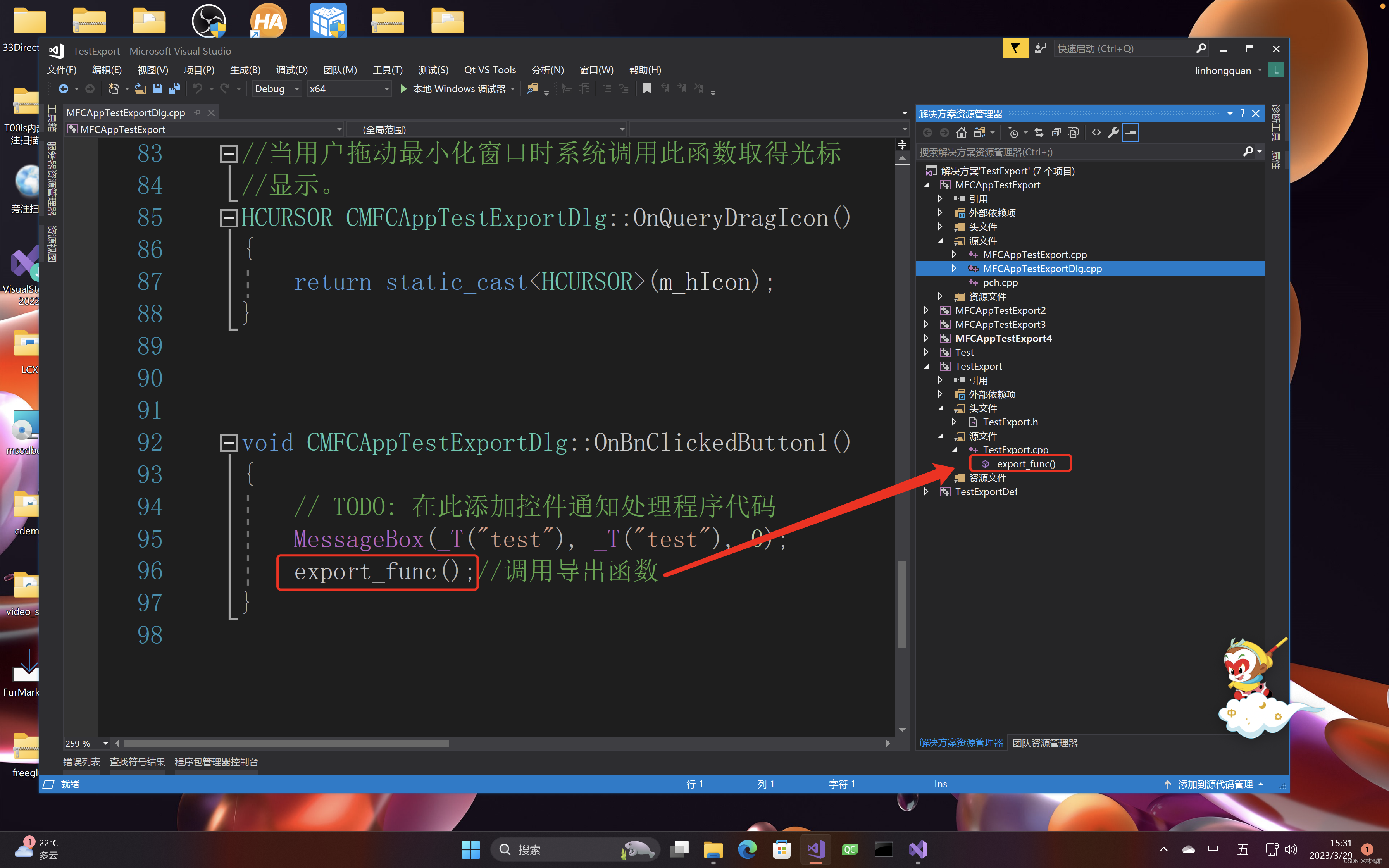Toggle auto-hide pin on Solution Explorer

pyautogui.click(x=1243, y=113)
